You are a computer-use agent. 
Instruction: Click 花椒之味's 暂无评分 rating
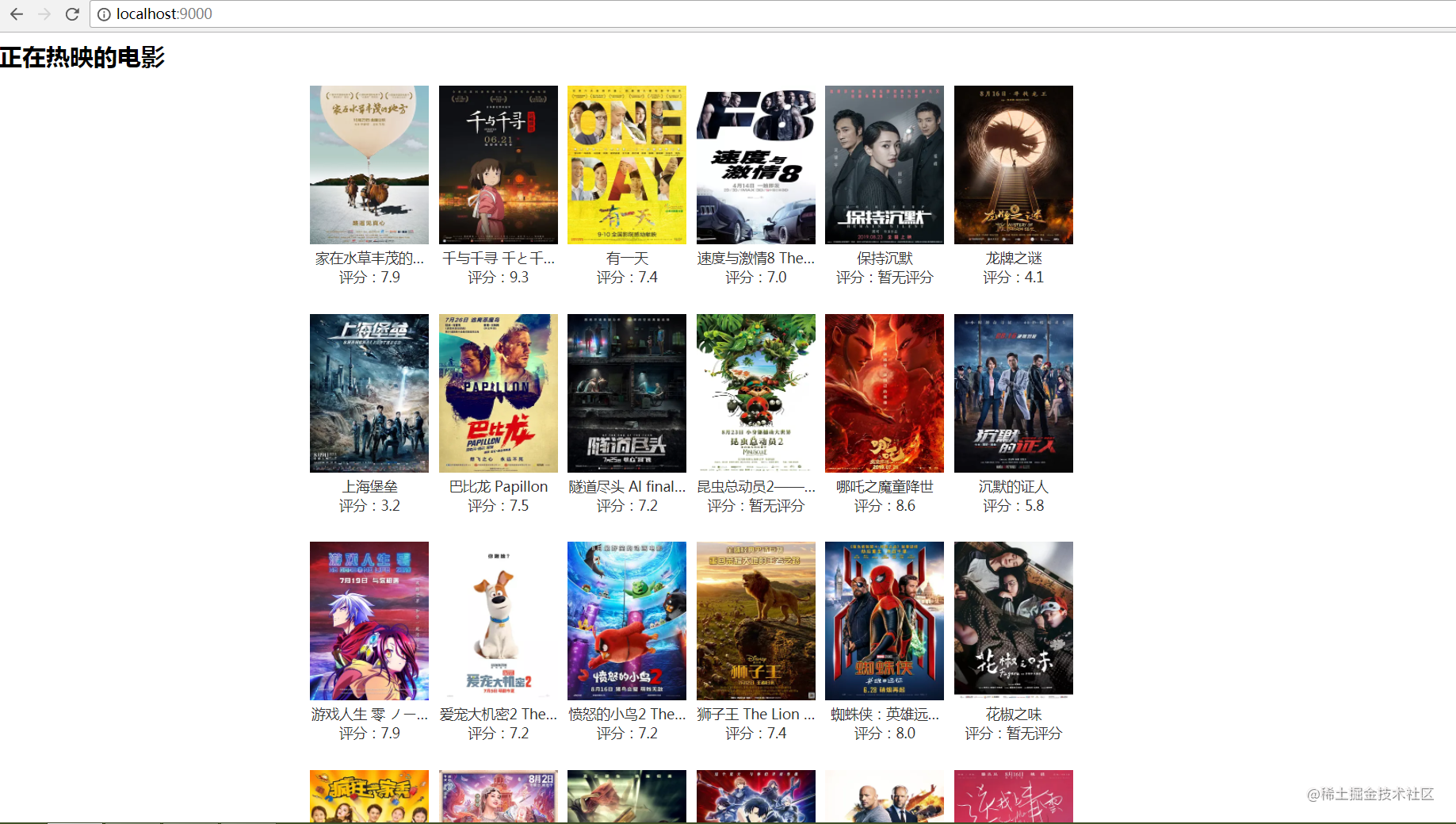tap(1014, 734)
